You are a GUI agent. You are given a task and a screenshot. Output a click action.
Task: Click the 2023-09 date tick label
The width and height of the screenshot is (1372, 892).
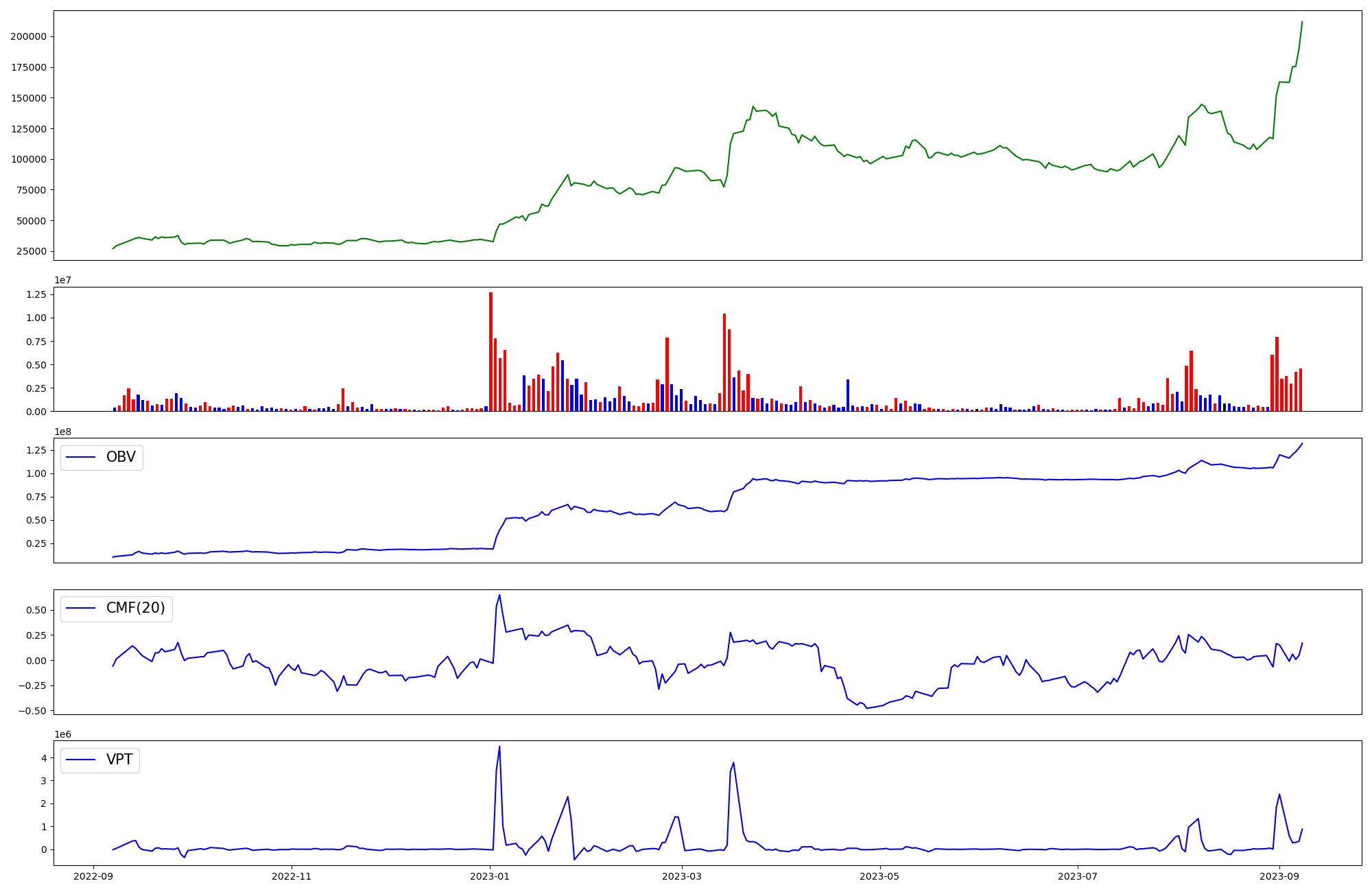click(x=1279, y=876)
